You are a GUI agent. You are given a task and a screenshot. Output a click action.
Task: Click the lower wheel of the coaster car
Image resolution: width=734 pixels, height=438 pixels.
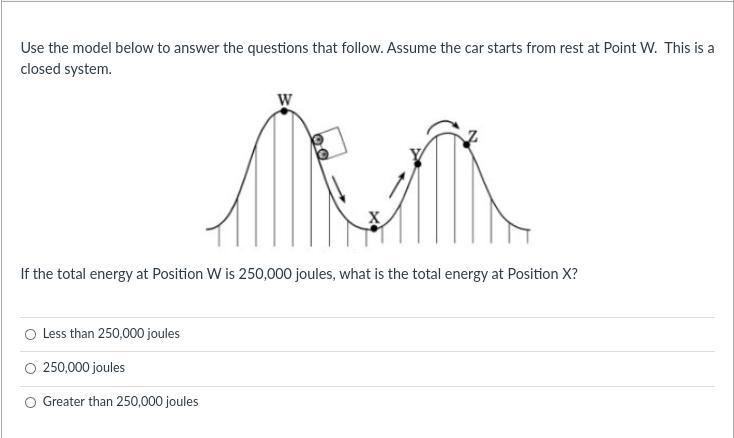(x=322, y=154)
